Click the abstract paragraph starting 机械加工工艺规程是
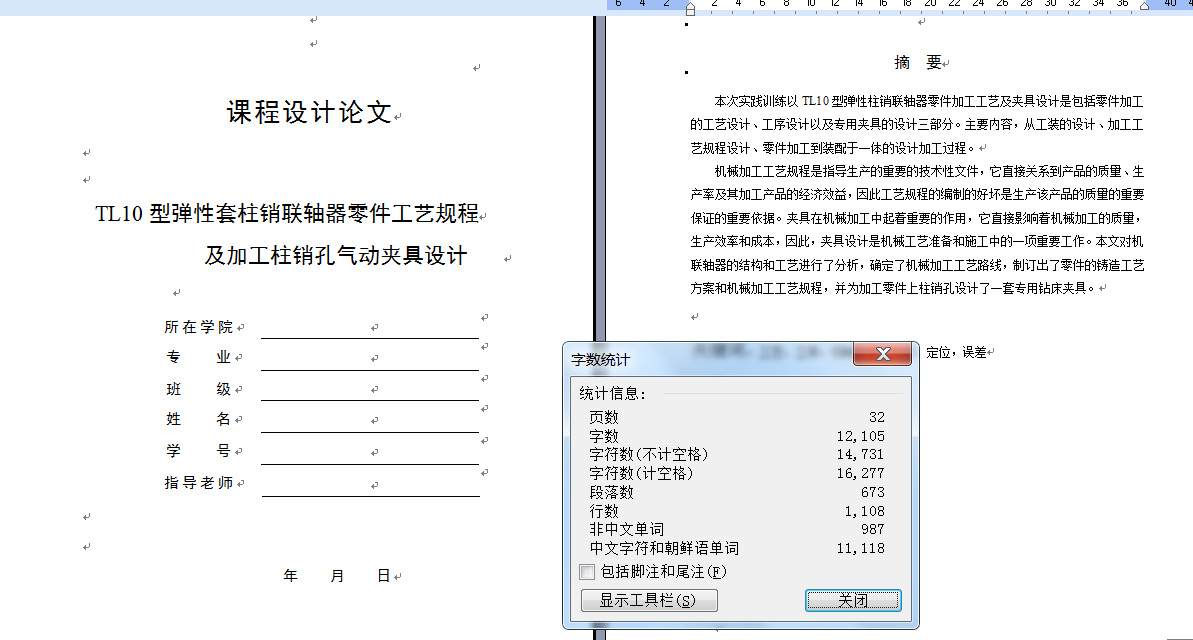 point(917,230)
